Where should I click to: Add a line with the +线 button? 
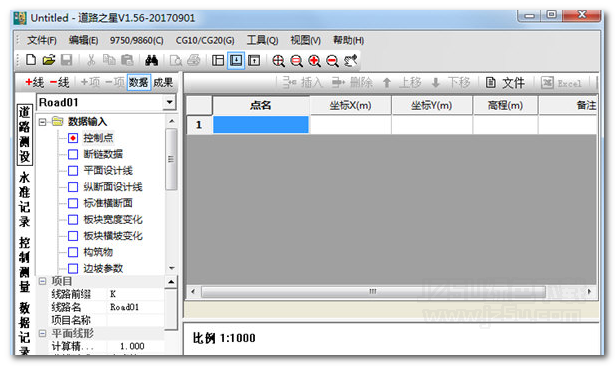35,82
